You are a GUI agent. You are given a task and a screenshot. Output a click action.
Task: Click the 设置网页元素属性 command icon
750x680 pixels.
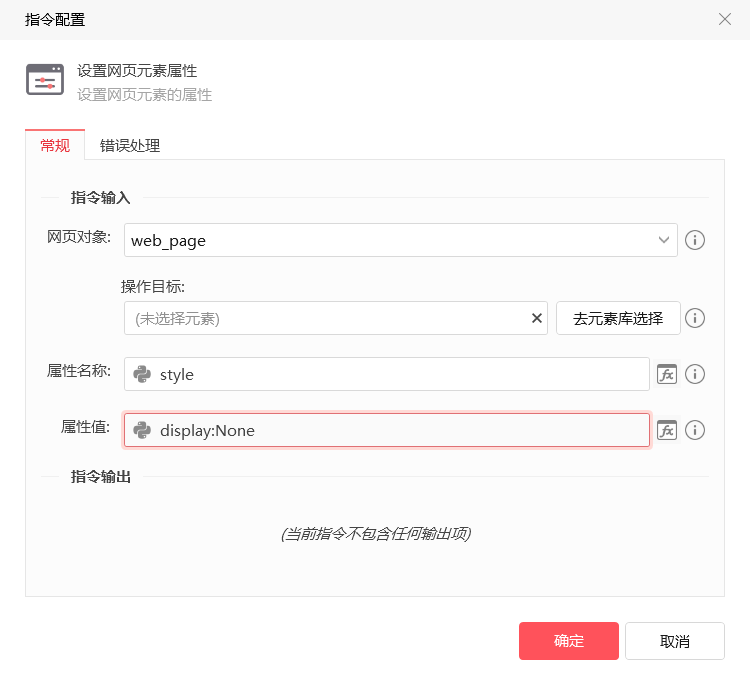(x=45, y=80)
